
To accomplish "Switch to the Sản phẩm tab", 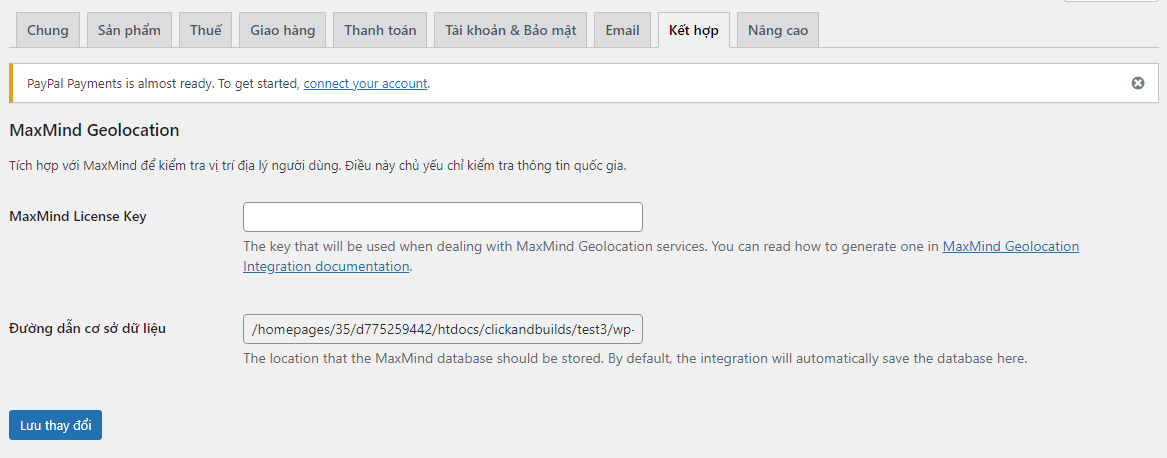I will point(129,30).
